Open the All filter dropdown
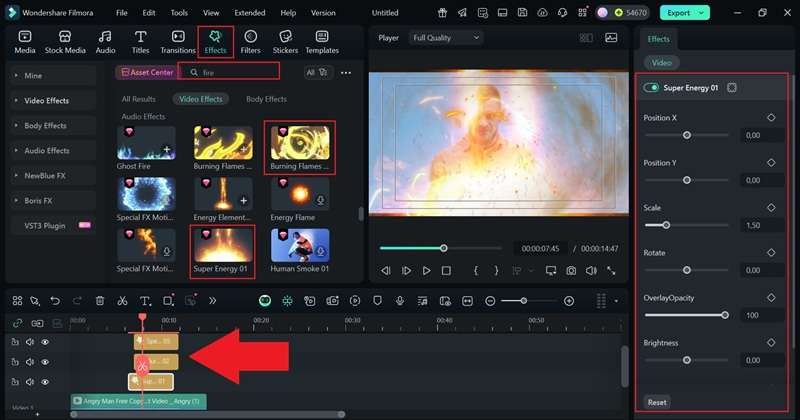 pyautogui.click(x=317, y=72)
